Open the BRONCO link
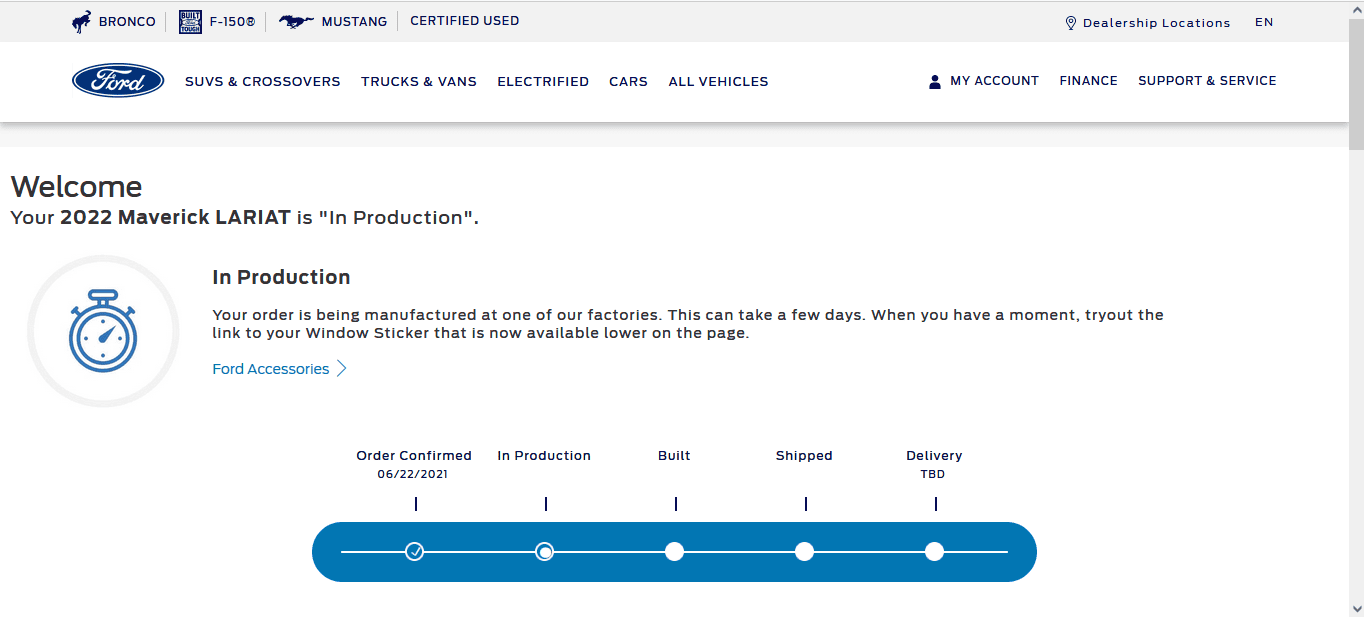The height and width of the screenshot is (617, 1364). click(127, 21)
